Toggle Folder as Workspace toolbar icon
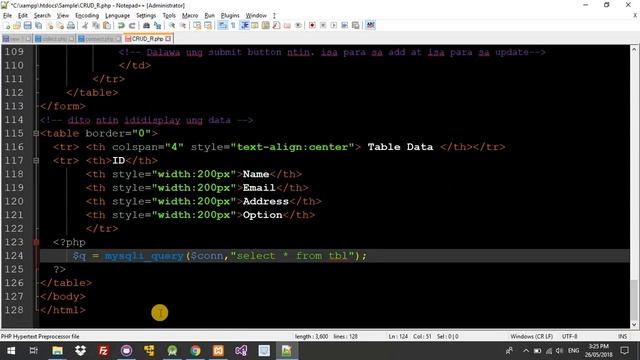The height and width of the screenshot is (360, 640). [x=287, y=25]
